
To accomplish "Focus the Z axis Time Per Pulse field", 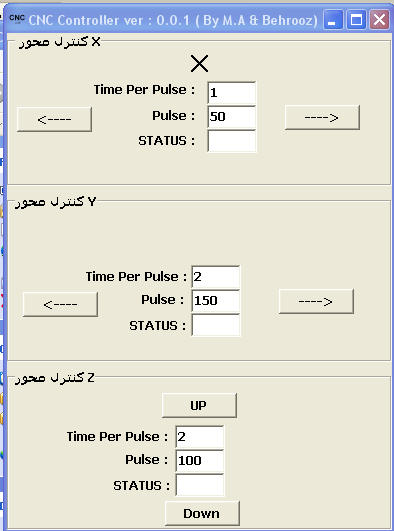I will pyautogui.click(x=200, y=437).
